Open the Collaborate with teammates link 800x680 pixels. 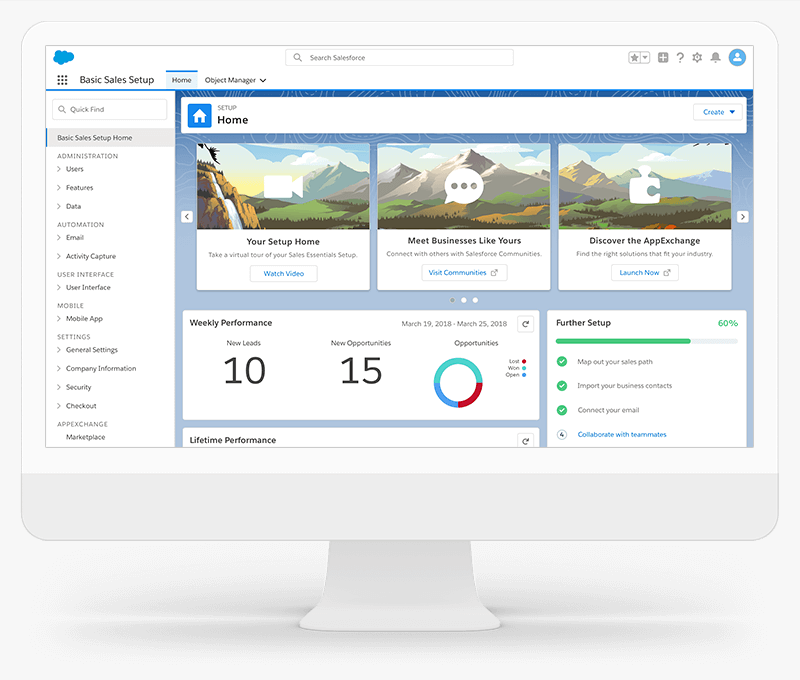click(622, 435)
